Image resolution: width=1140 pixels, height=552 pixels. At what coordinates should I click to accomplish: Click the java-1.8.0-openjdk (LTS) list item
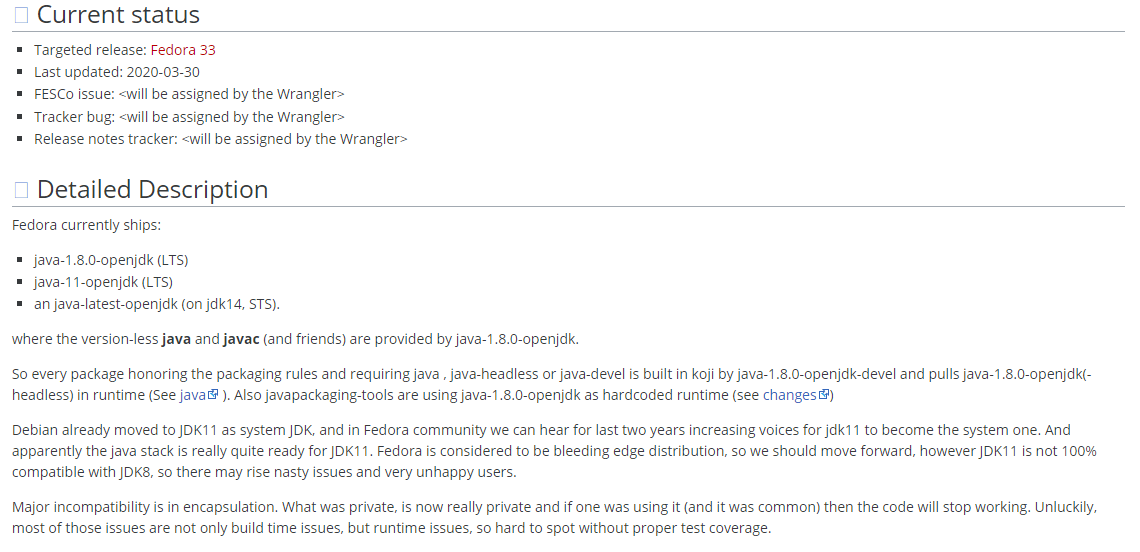[111, 260]
